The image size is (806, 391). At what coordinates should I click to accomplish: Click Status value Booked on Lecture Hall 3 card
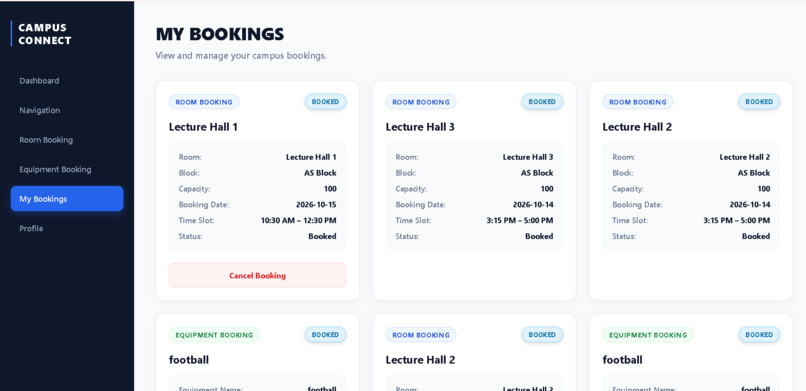pyautogui.click(x=539, y=236)
